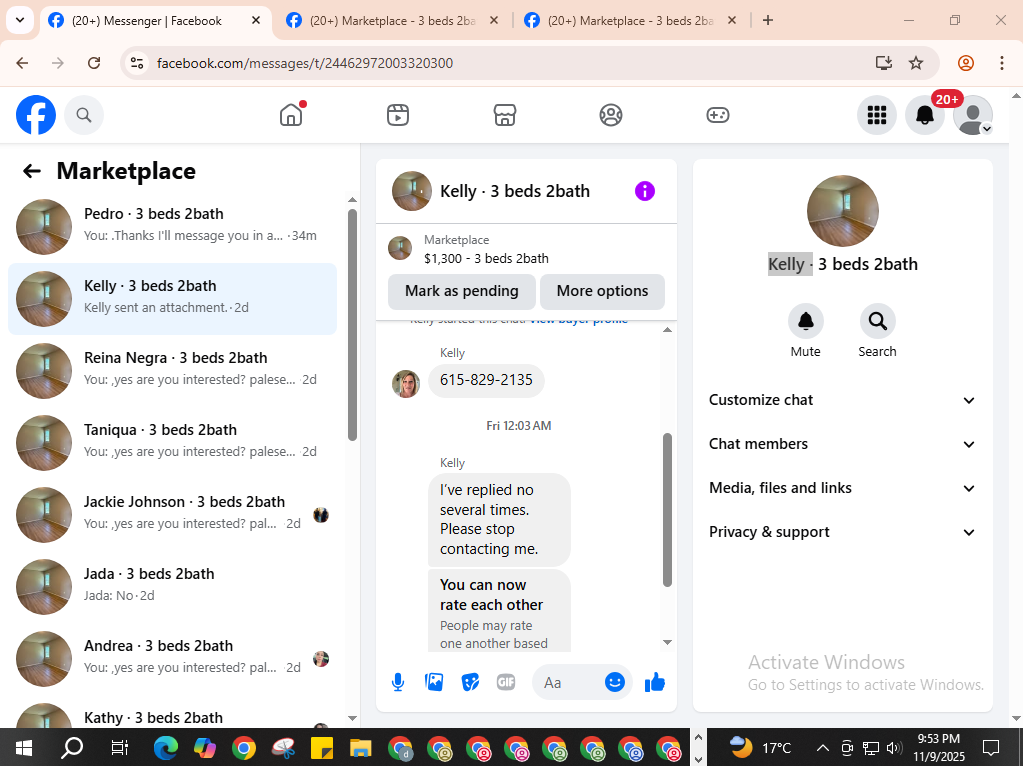
Task: Click the back arrow beside Marketplace
Action: [31, 171]
